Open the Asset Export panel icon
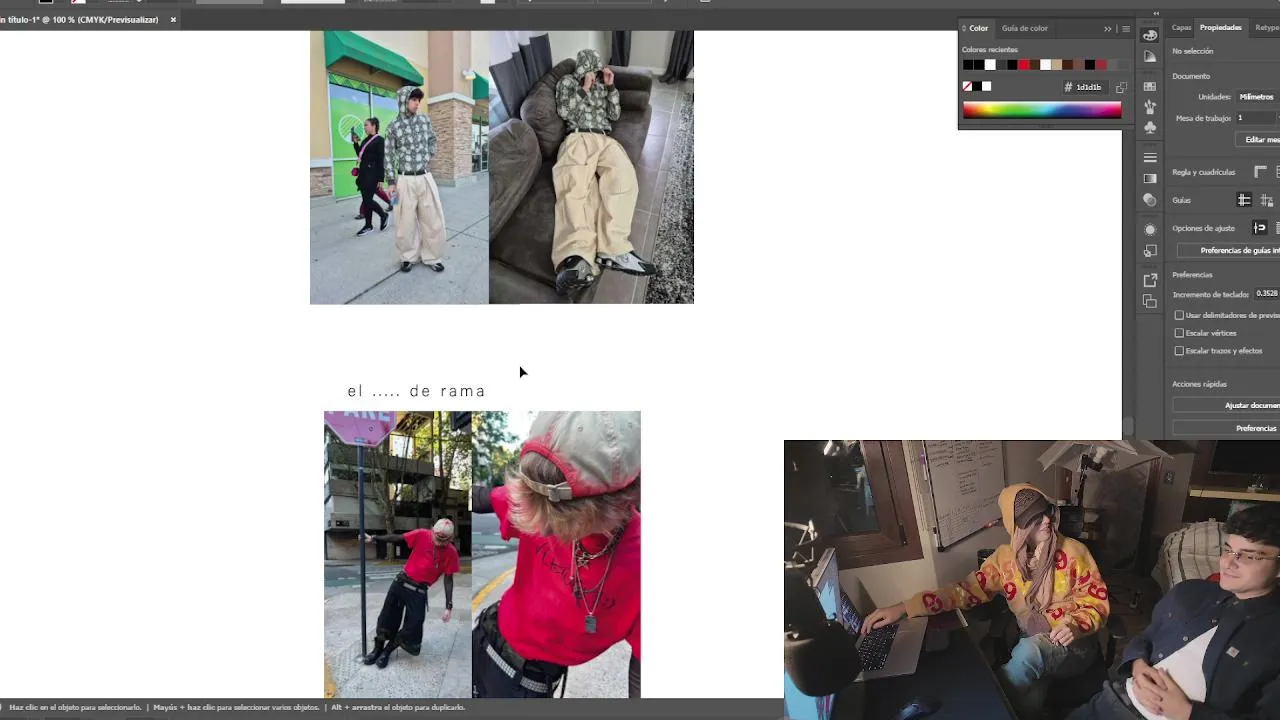The image size is (1280, 720). (x=1150, y=280)
